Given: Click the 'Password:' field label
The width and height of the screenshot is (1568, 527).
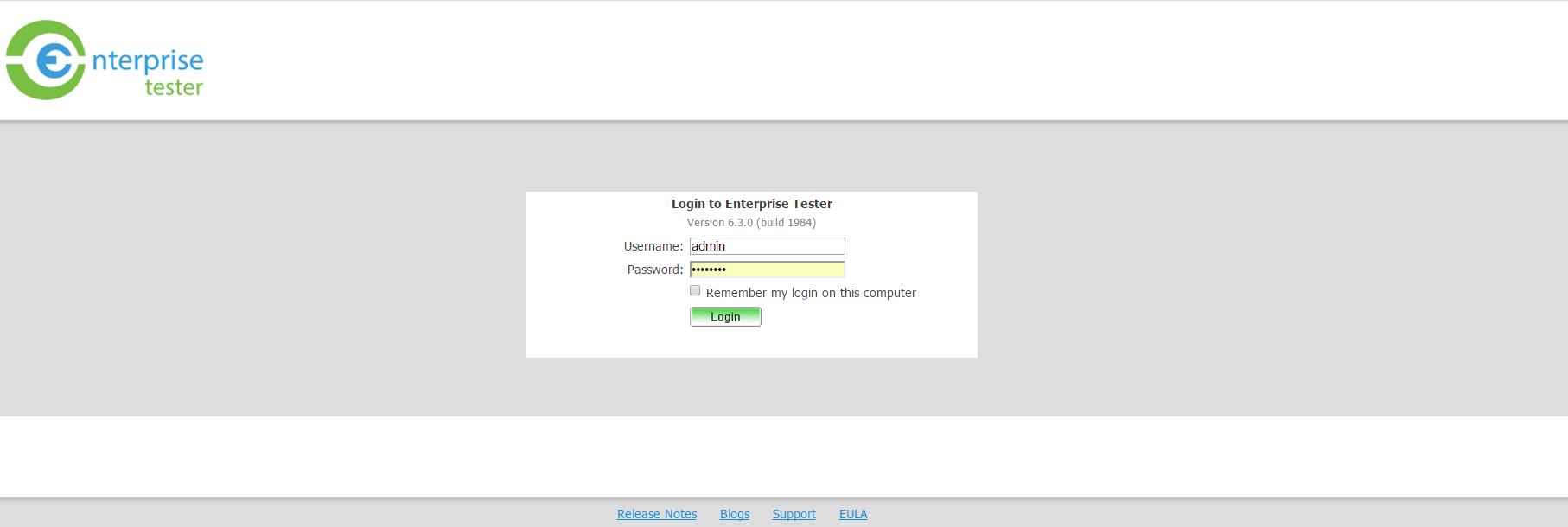Looking at the screenshot, I should coord(655,270).
